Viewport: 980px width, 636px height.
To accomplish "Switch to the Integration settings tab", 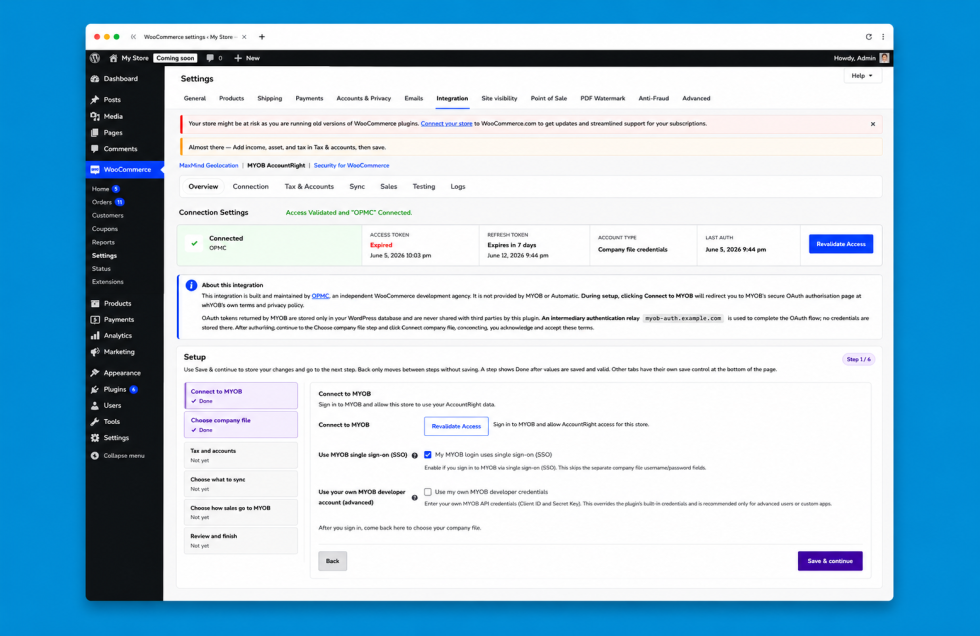I will coord(452,99).
